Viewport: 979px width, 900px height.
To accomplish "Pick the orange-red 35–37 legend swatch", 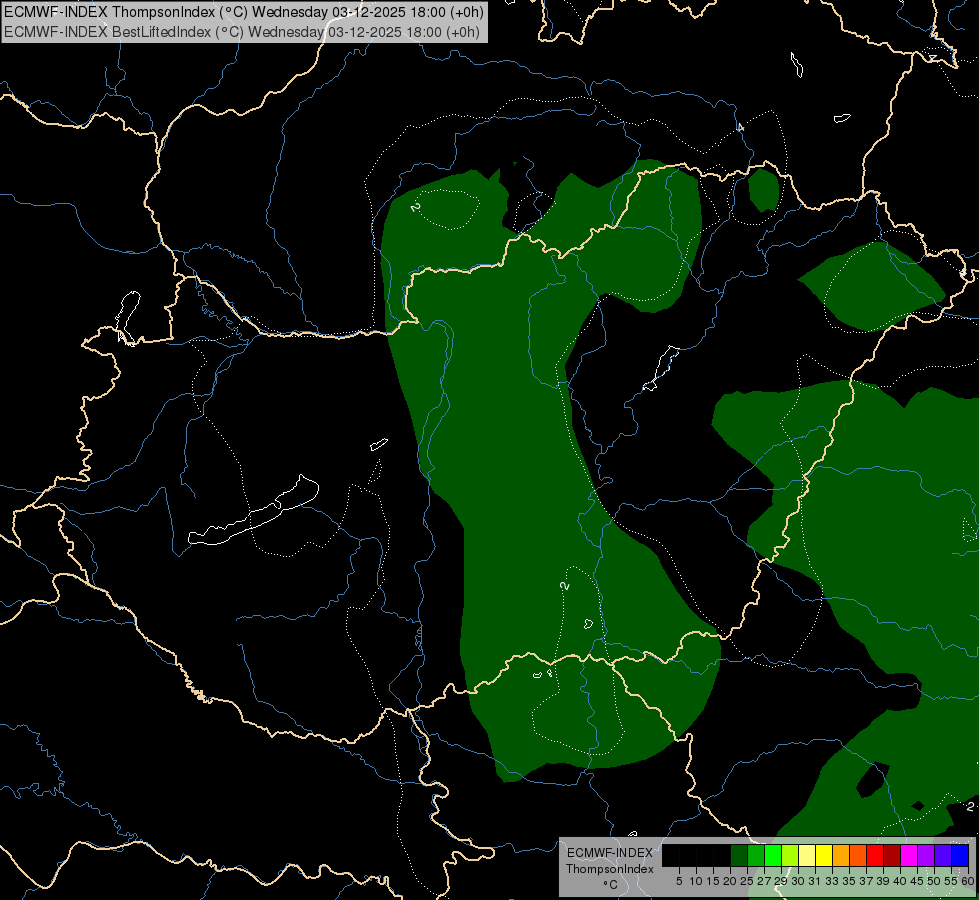I will [x=858, y=855].
